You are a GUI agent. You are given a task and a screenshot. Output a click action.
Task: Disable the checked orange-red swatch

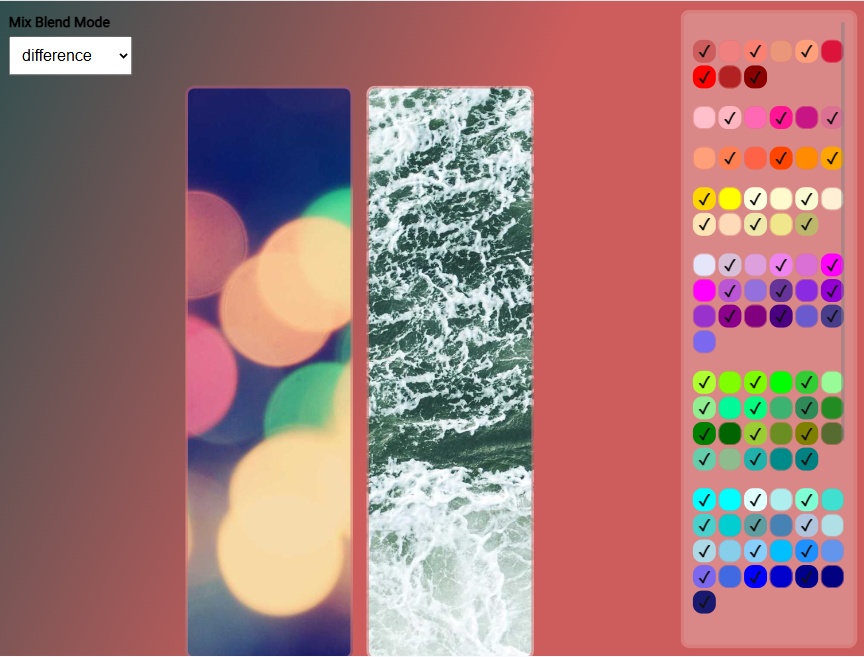[x=781, y=158]
